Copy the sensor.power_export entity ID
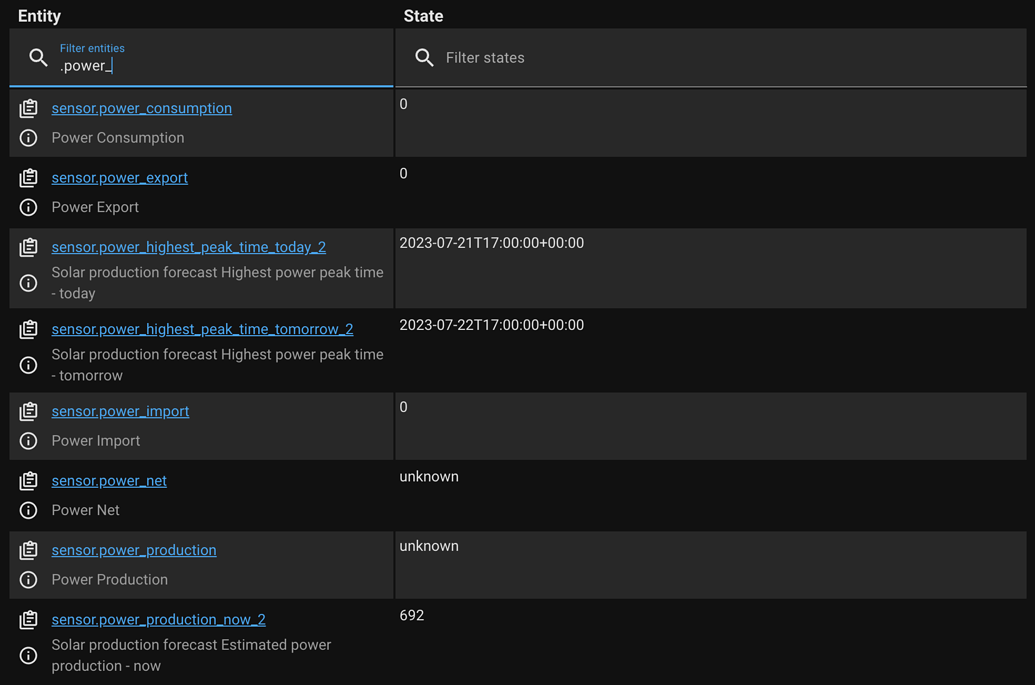Screen dimensions: 1035x685 coord(28,177)
